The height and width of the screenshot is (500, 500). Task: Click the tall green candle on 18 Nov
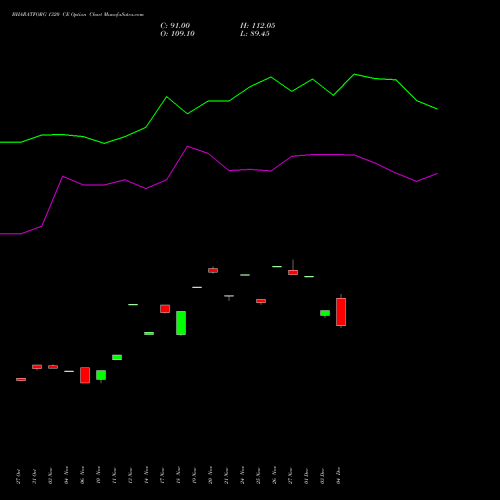click(x=181, y=323)
